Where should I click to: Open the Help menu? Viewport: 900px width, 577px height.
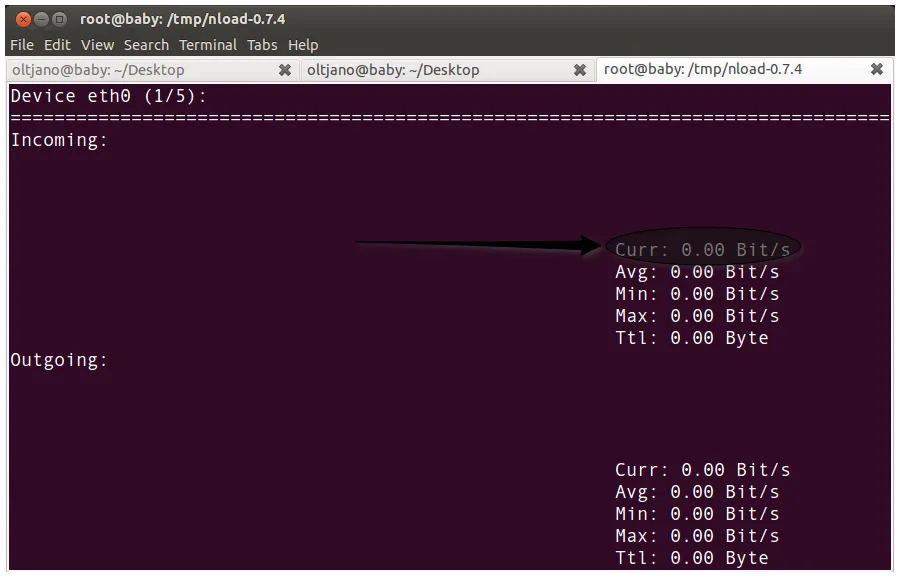pyautogui.click(x=302, y=44)
